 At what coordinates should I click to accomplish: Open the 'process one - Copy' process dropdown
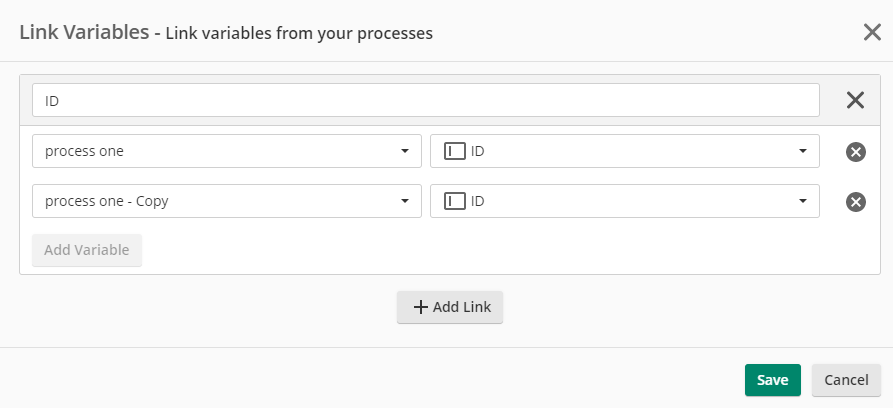pyautogui.click(x=227, y=201)
